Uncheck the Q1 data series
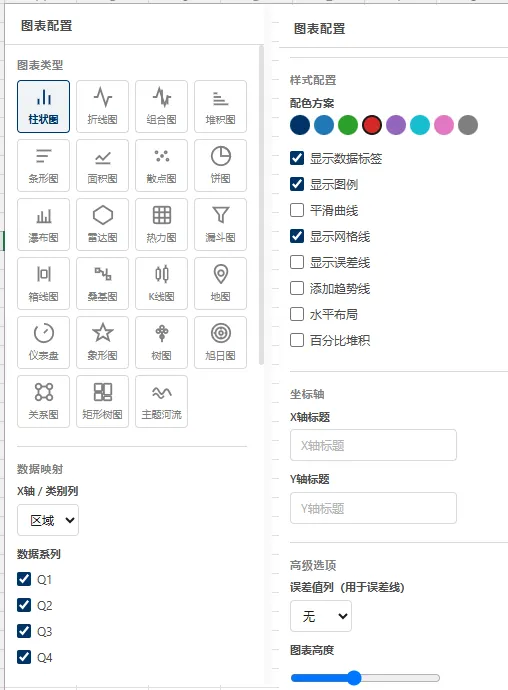508x690 pixels. [24, 579]
